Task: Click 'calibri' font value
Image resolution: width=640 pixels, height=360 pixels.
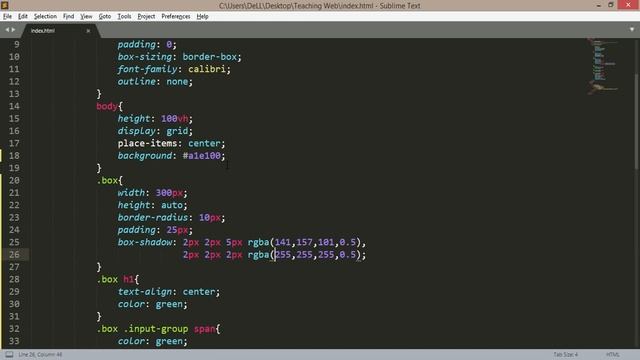Action: tap(207, 69)
